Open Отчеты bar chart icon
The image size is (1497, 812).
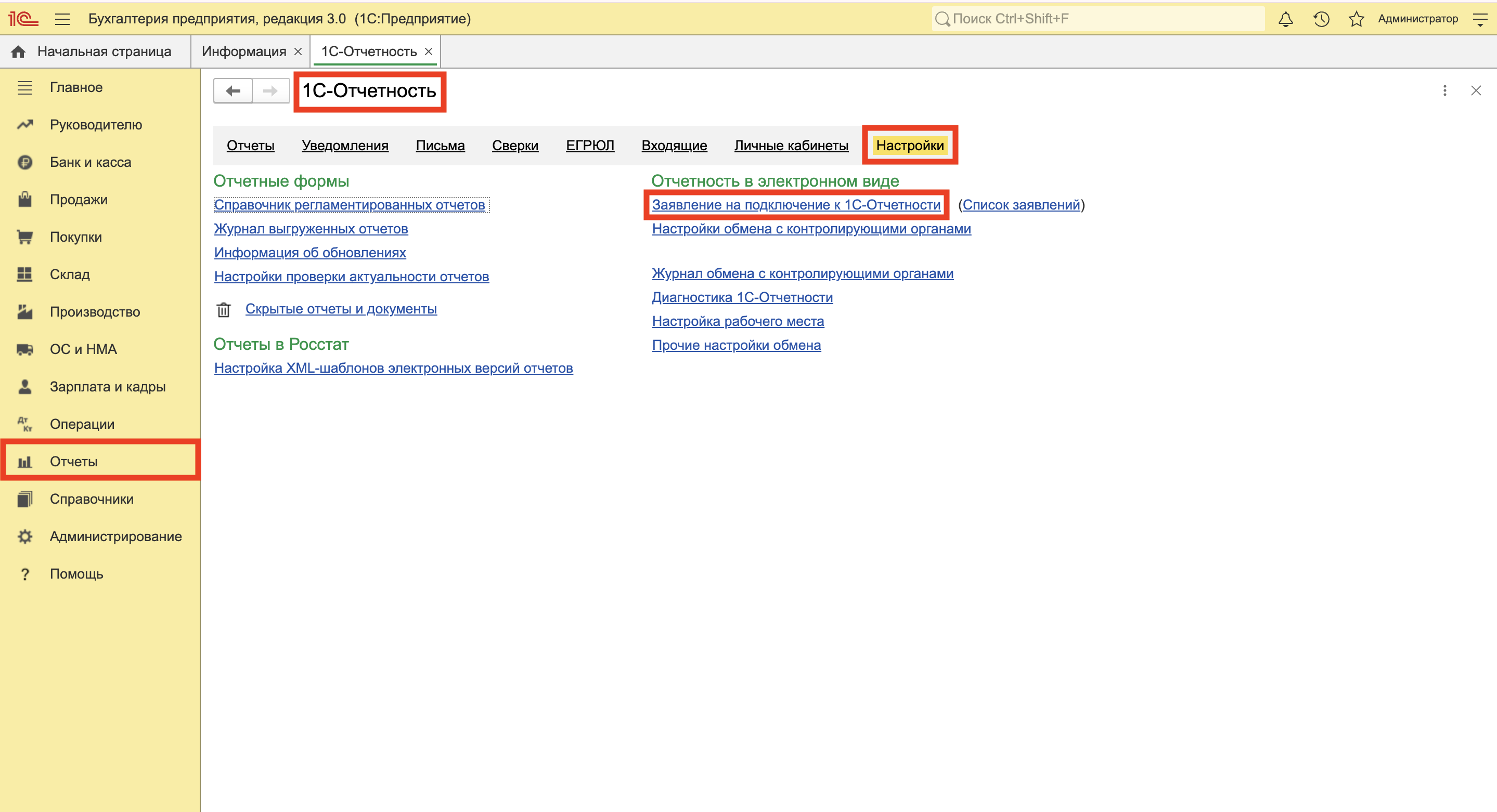24,462
